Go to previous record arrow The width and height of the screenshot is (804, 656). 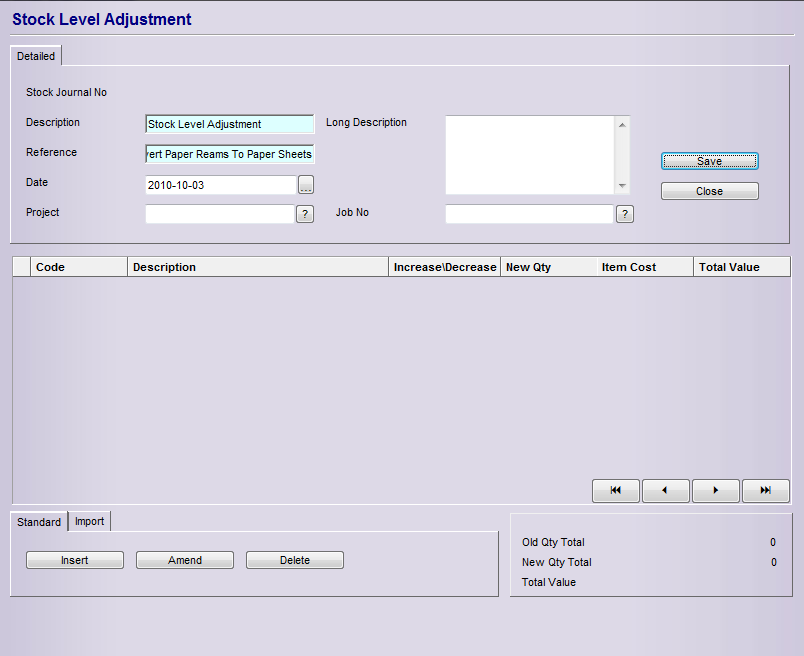click(x=665, y=491)
